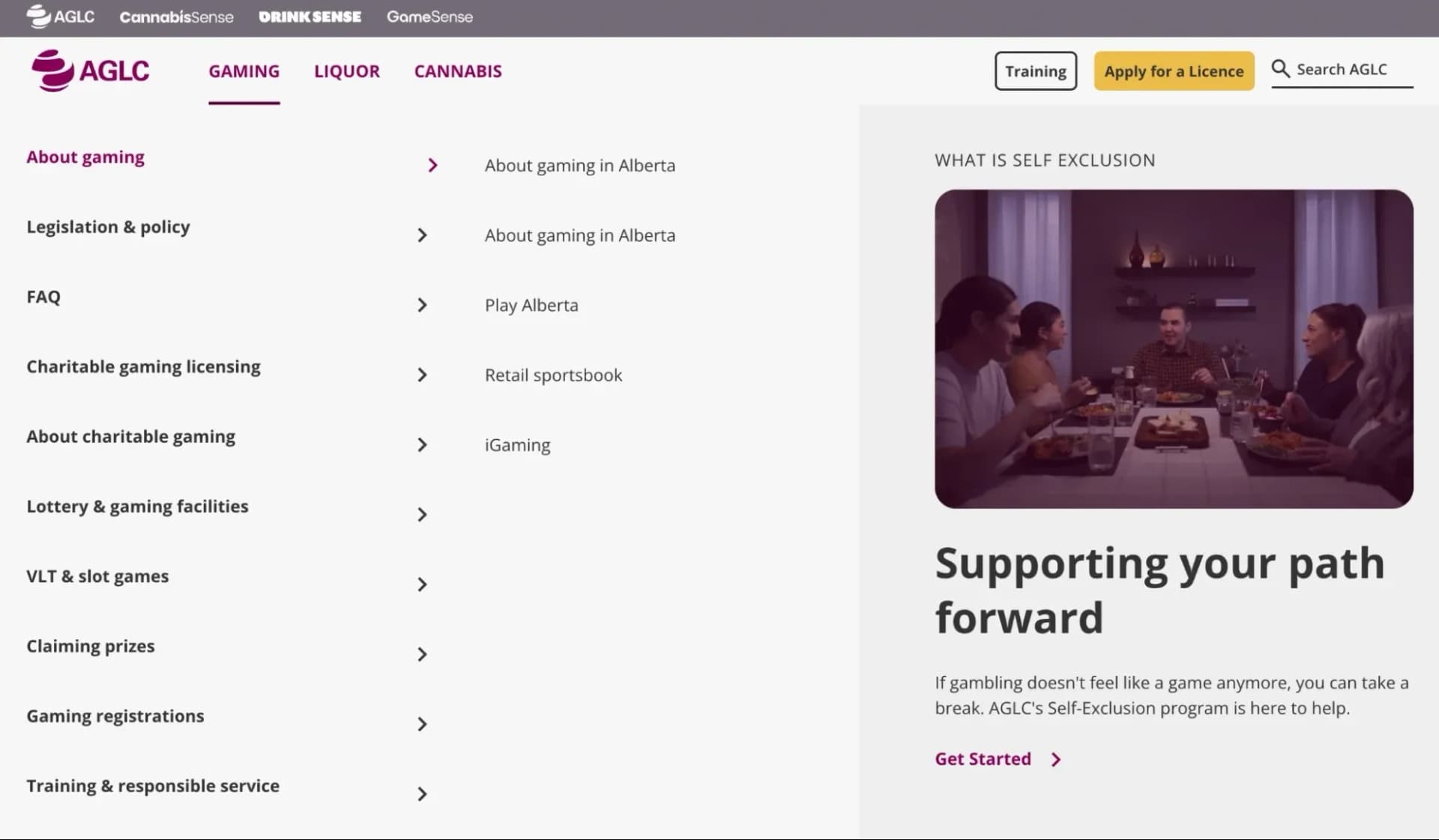Open the DrinkSense logo link
This screenshot has height=840, width=1439.
coord(310,16)
